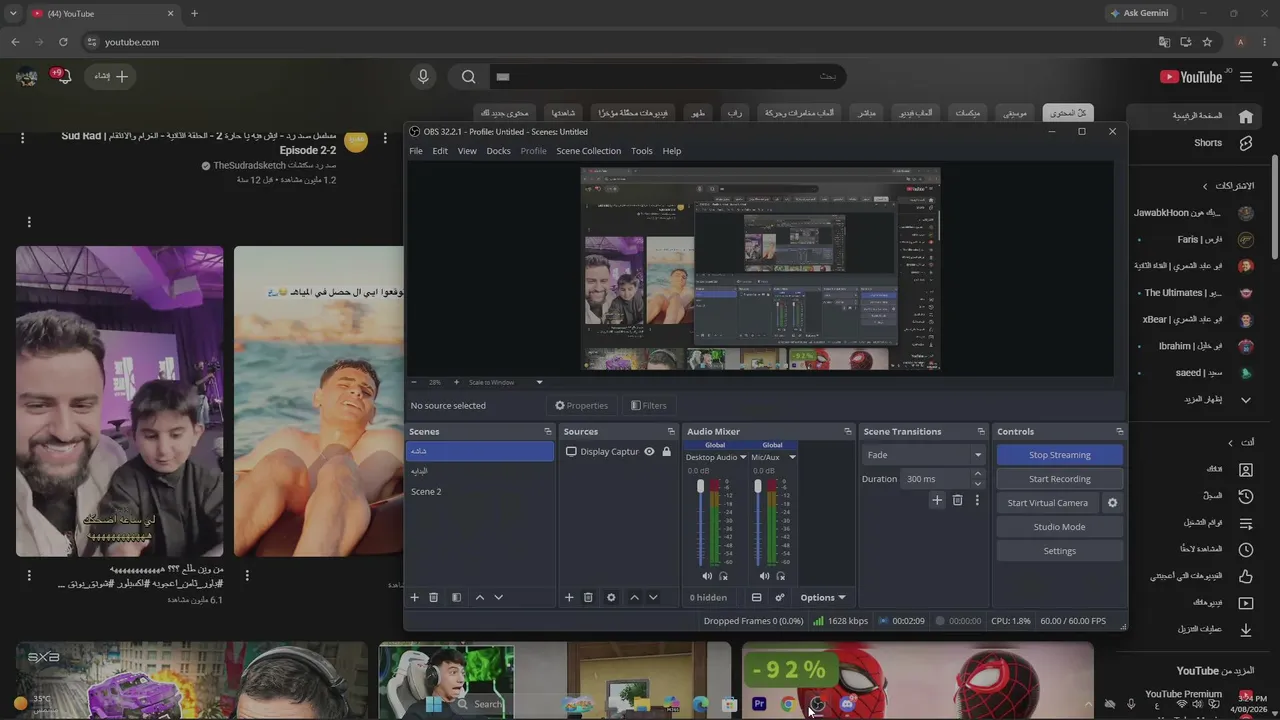Screen dimensions: 1280x720
Task: Pop out the Scenes dock
Action: coord(547,431)
